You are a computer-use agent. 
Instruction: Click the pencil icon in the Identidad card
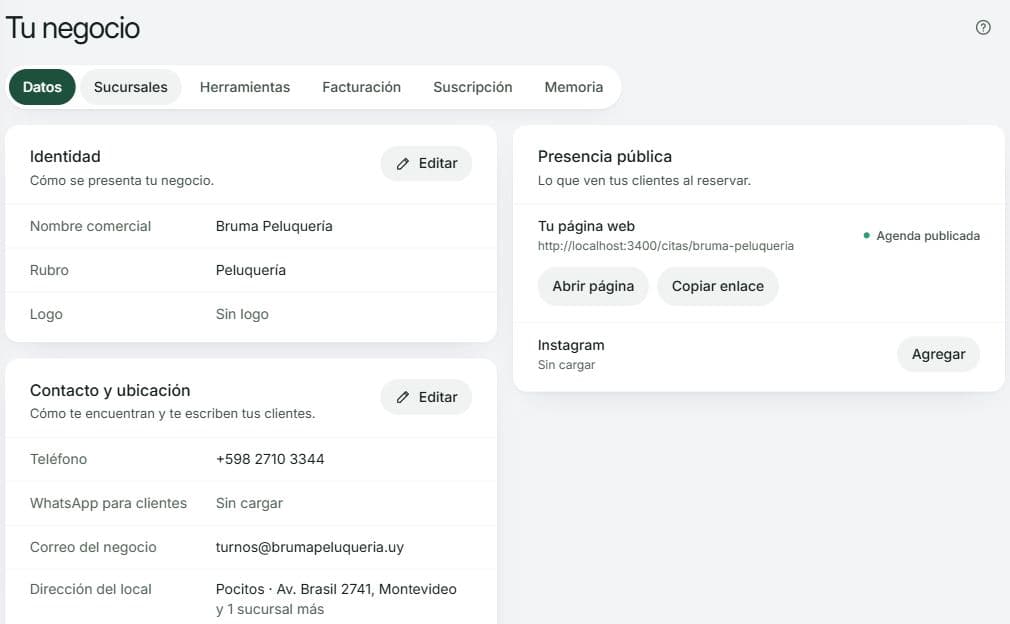tap(403, 164)
